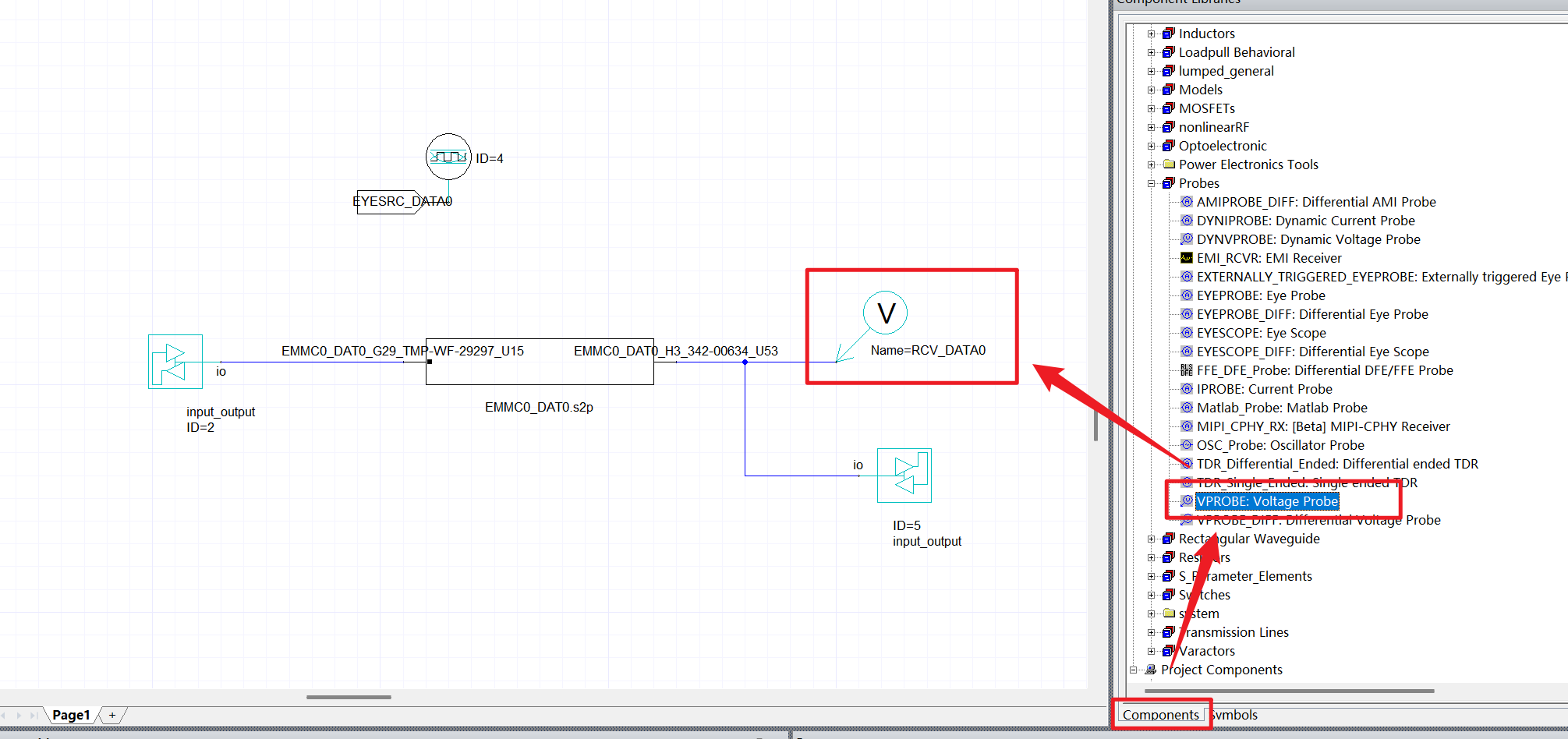Click the DYNIPROBE Dynamic Current Probe icon
The width and height of the screenshot is (1568, 739).
pyautogui.click(x=1187, y=221)
